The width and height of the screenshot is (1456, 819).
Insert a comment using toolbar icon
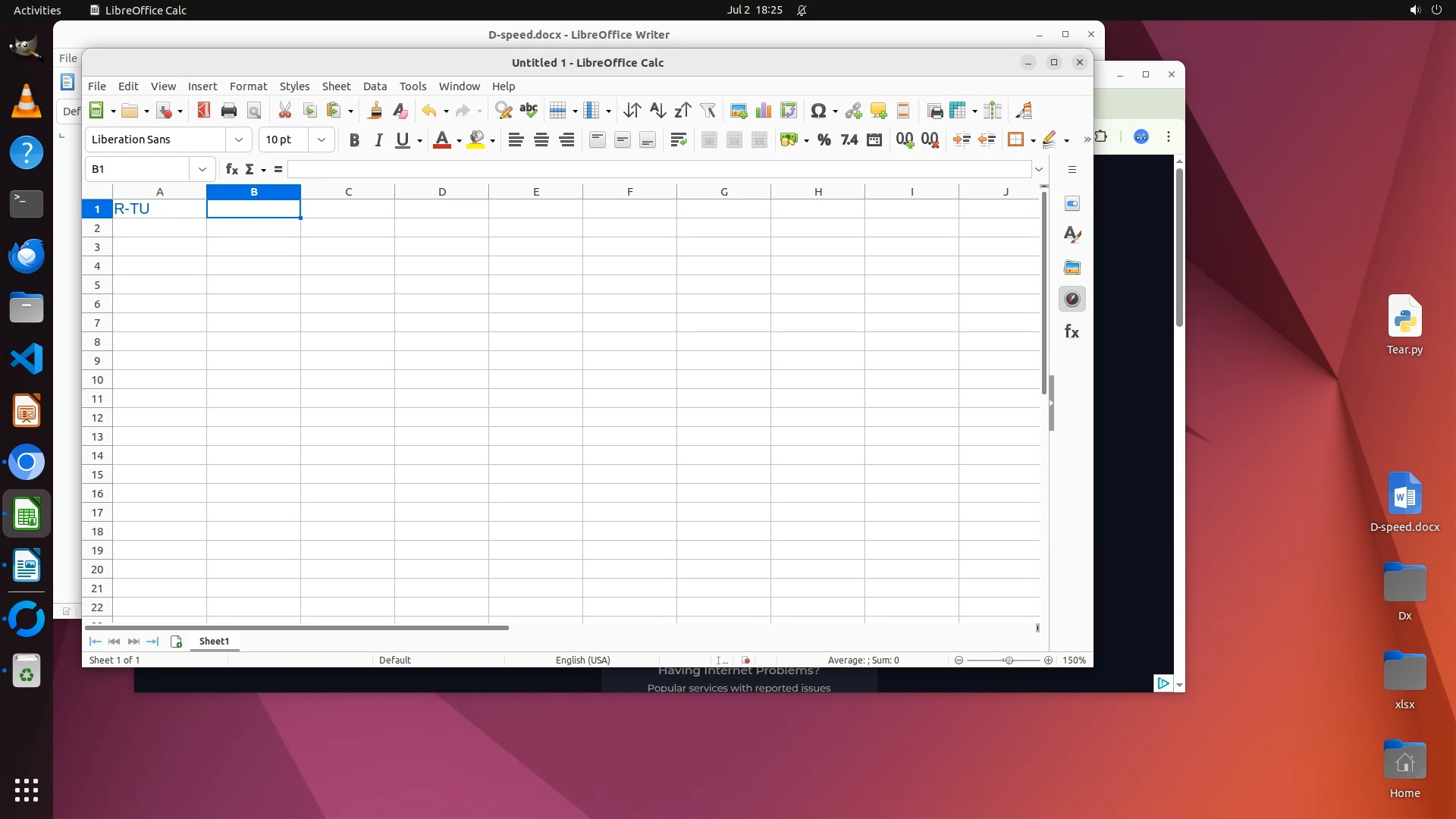click(x=878, y=111)
